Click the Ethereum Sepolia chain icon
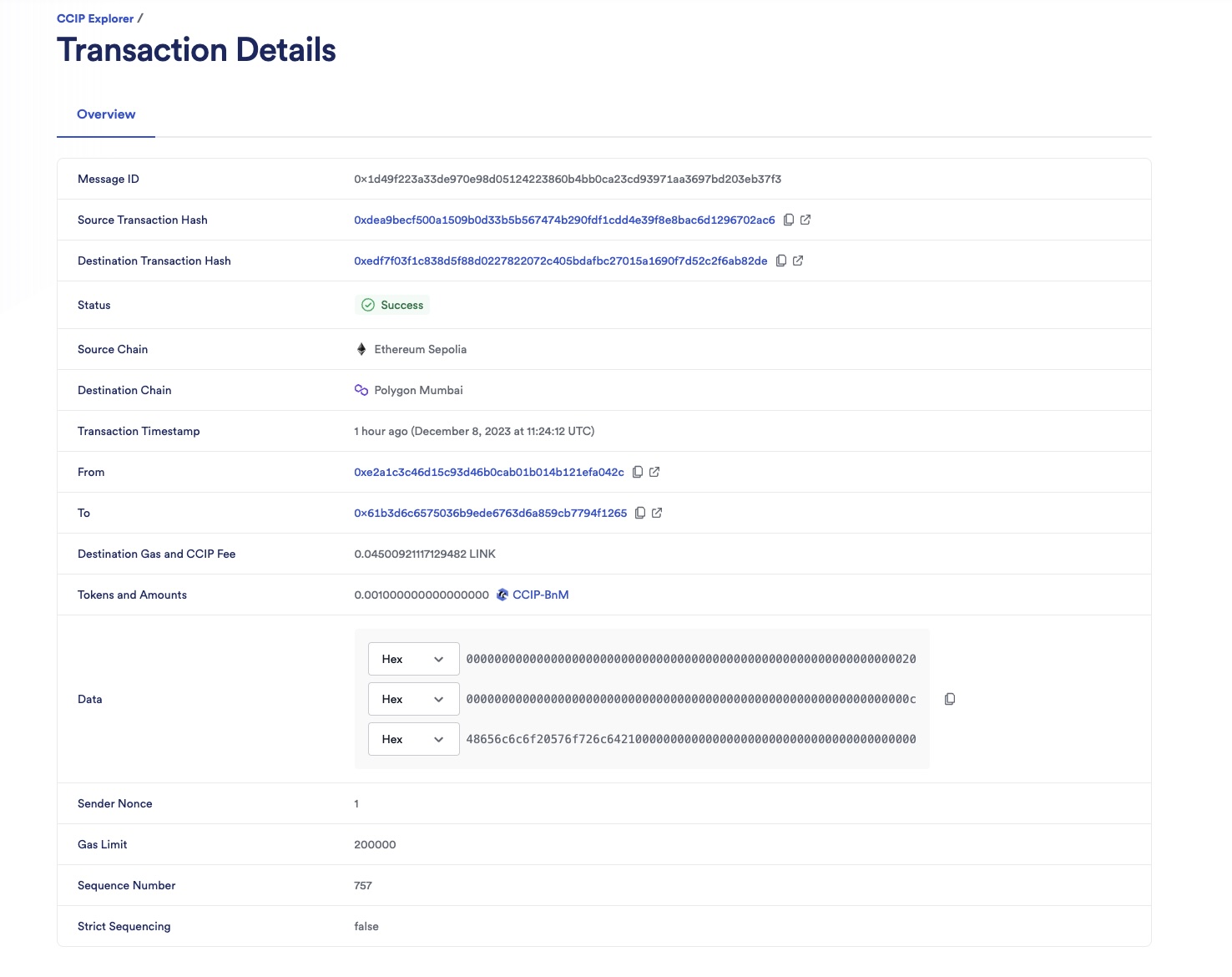 point(361,349)
